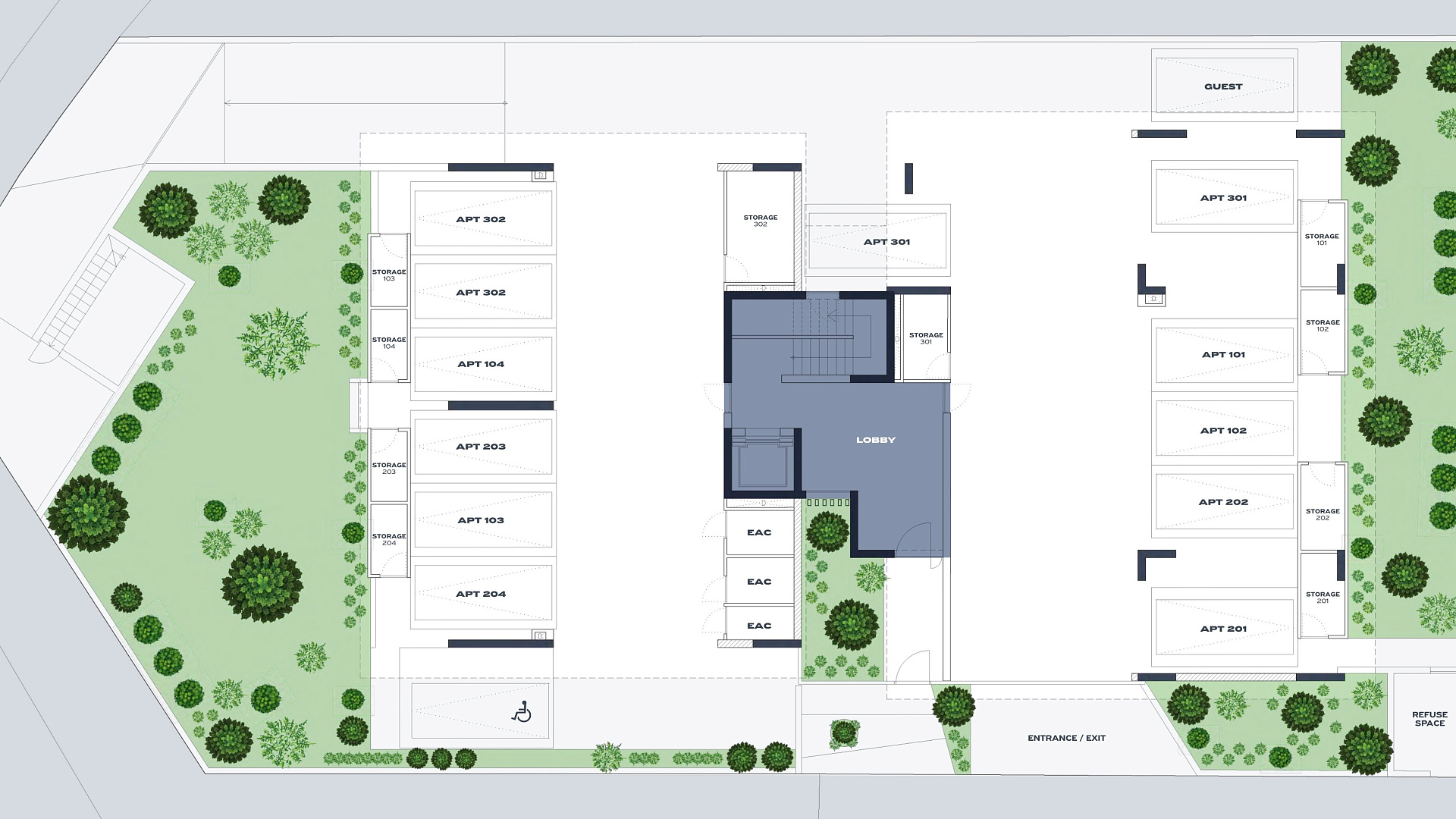Select the APT 103 parking space
The image size is (1456, 819).
pyautogui.click(x=481, y=520)
